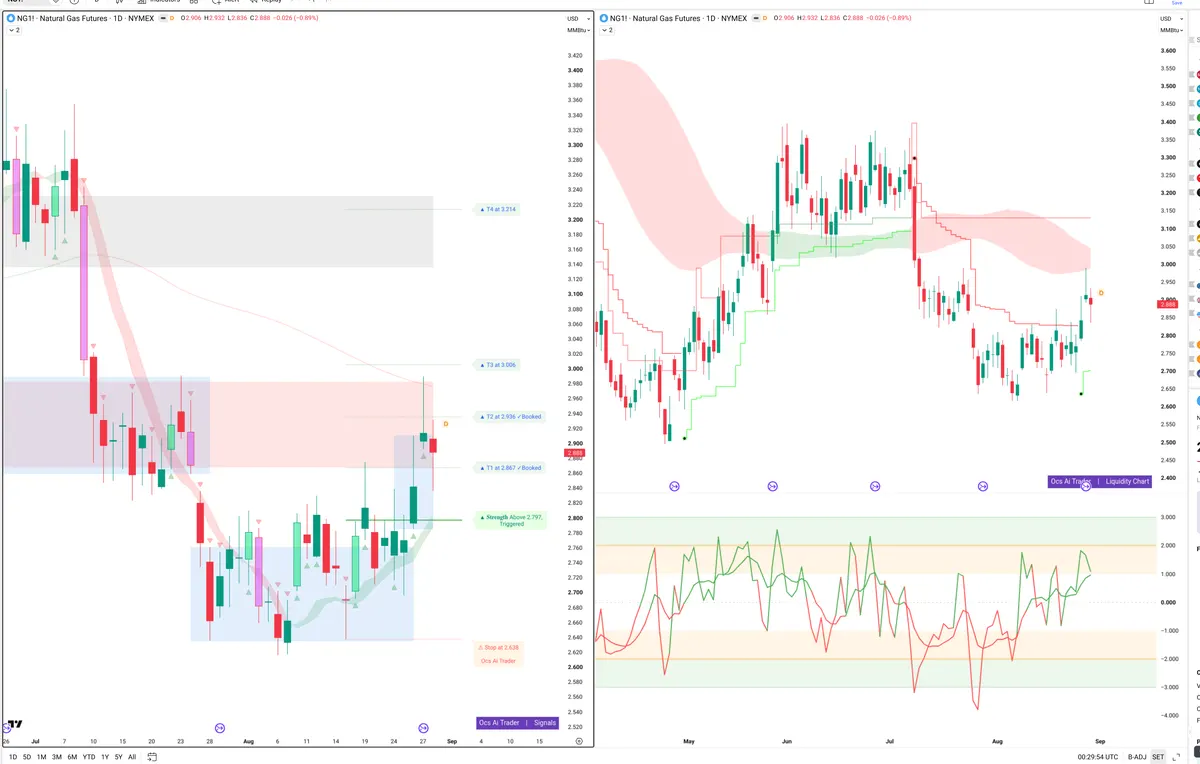The height and width of the screenshot is (764, 1200).
Task: Click the Sep date label on left chart
Action: click(451, 741)
